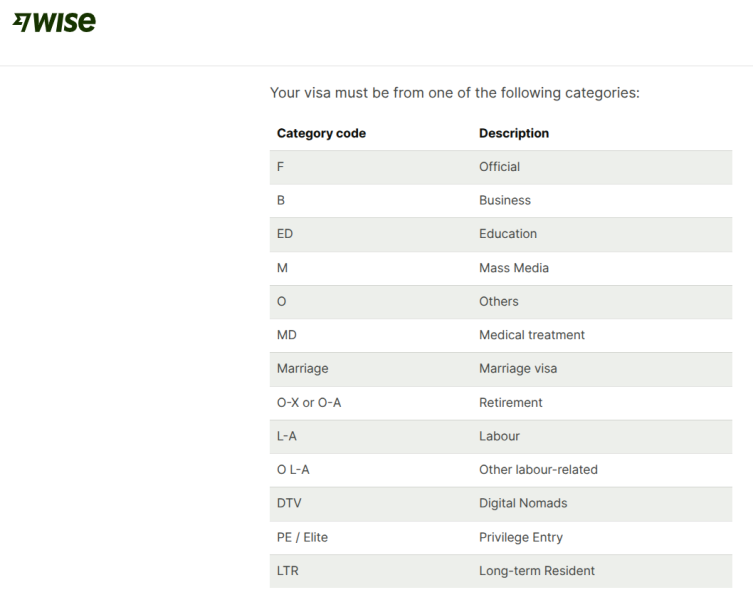Select the Business description text
The height and width of the screenshot is (600, 753).
pos(505,200)
